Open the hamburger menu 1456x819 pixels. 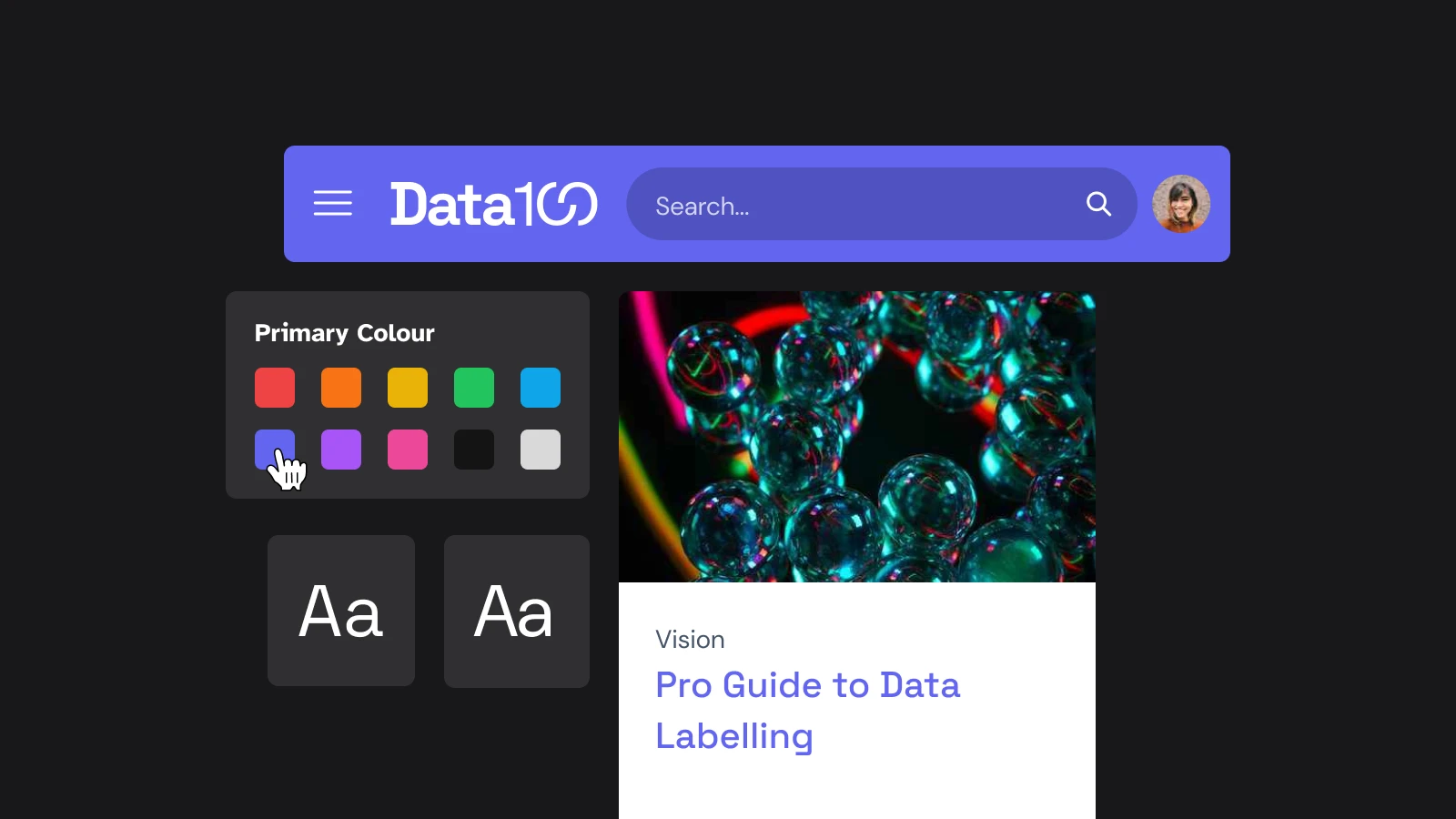pyautogui.click(x=333, y=203)
